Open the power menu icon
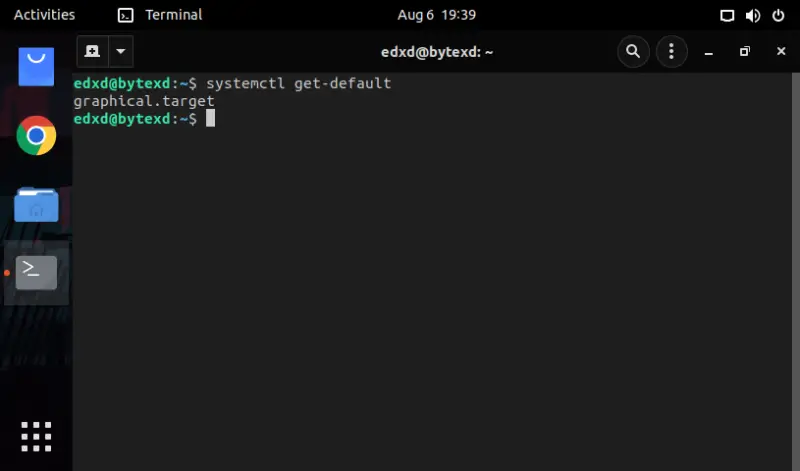 (778, 15)
